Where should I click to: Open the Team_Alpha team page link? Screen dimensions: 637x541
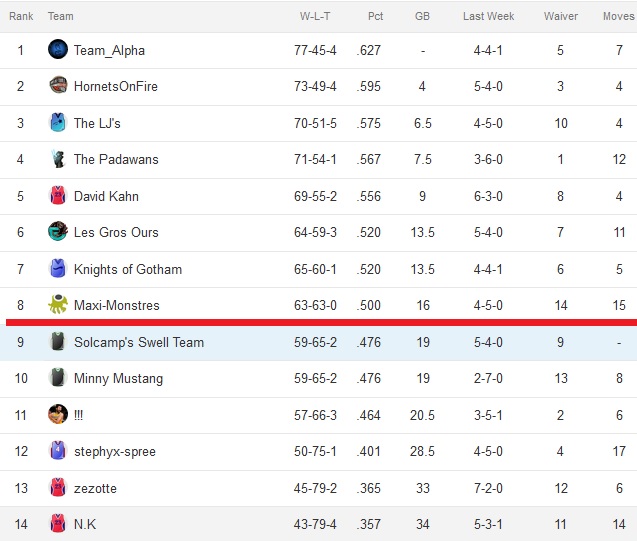tap(109, 50)
